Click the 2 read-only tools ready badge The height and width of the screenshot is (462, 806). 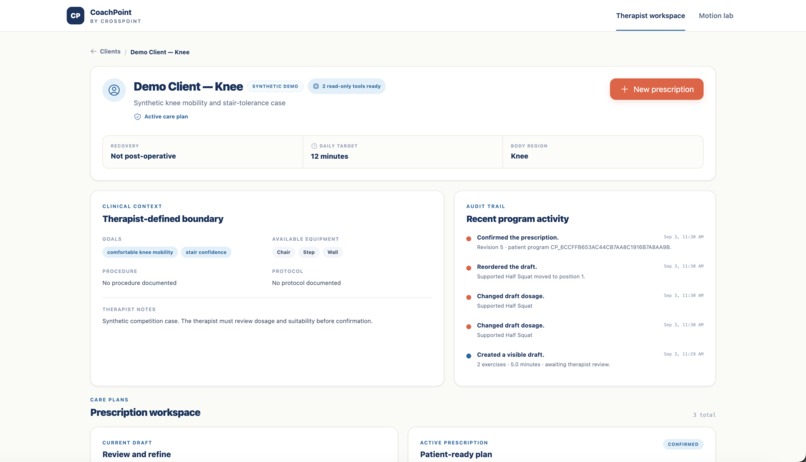tap(346, 86)
